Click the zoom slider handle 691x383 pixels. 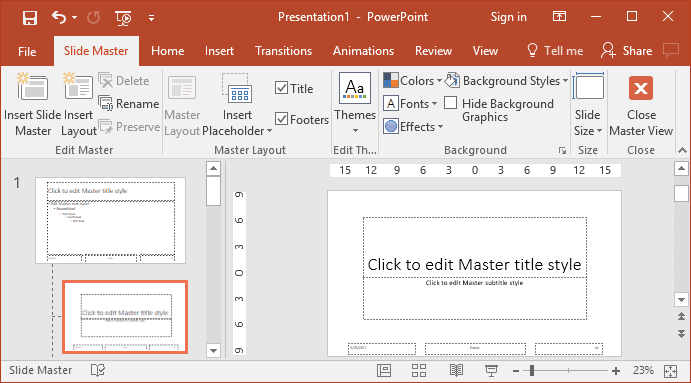[532, 371]
